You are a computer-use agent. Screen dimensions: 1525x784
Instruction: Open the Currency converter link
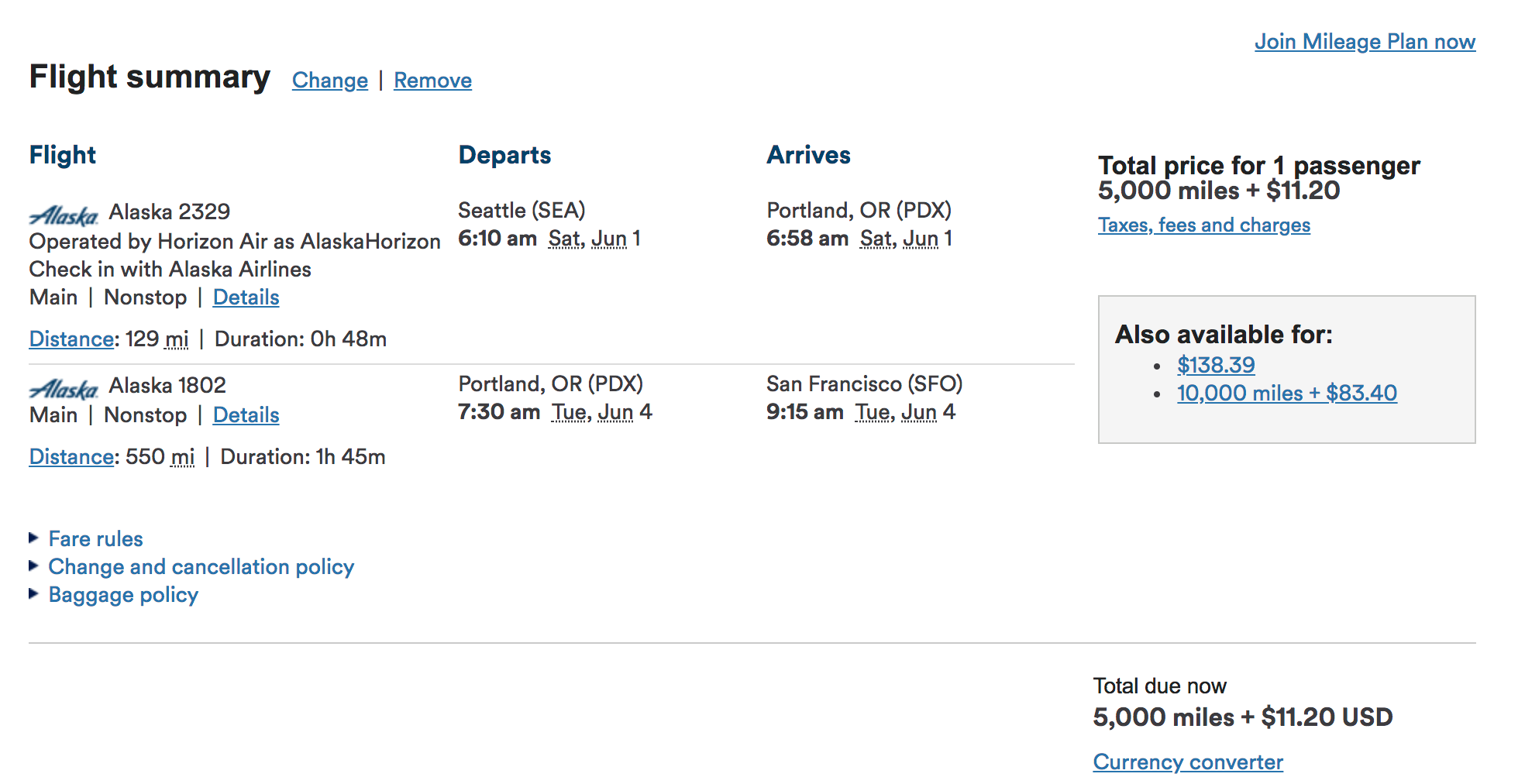[x=1188, y=762]
